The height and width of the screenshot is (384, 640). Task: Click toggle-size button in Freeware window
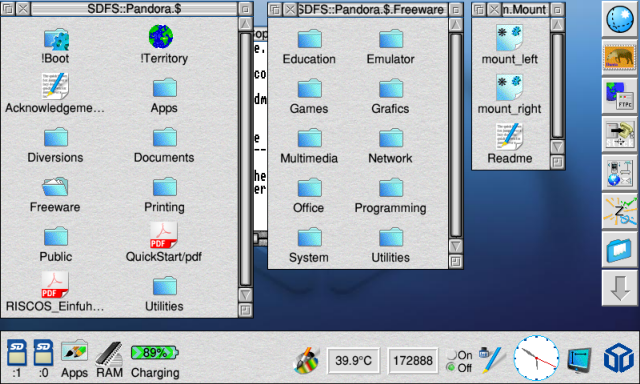pos(456,9)
